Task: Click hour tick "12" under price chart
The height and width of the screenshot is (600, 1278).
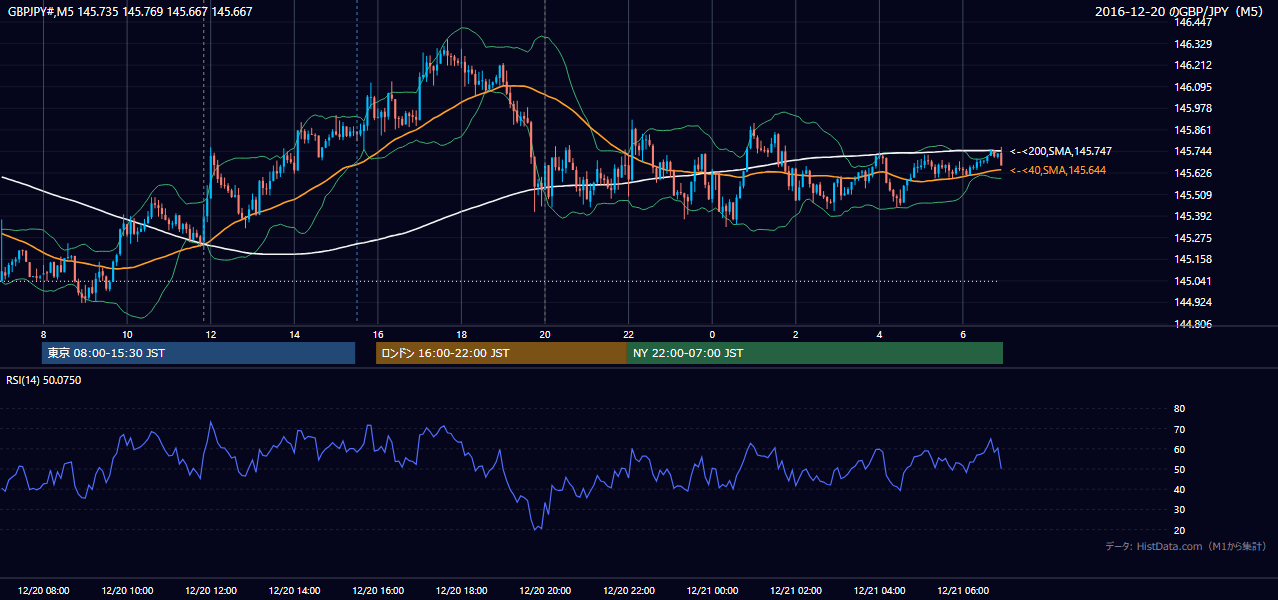Action: pyautogui.click(x=211, y=334)
